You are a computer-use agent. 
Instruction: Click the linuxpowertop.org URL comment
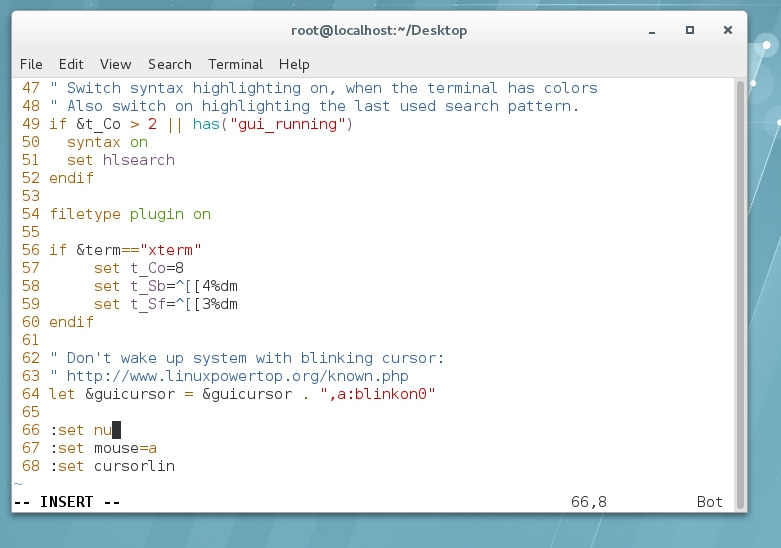pos(238,376)
